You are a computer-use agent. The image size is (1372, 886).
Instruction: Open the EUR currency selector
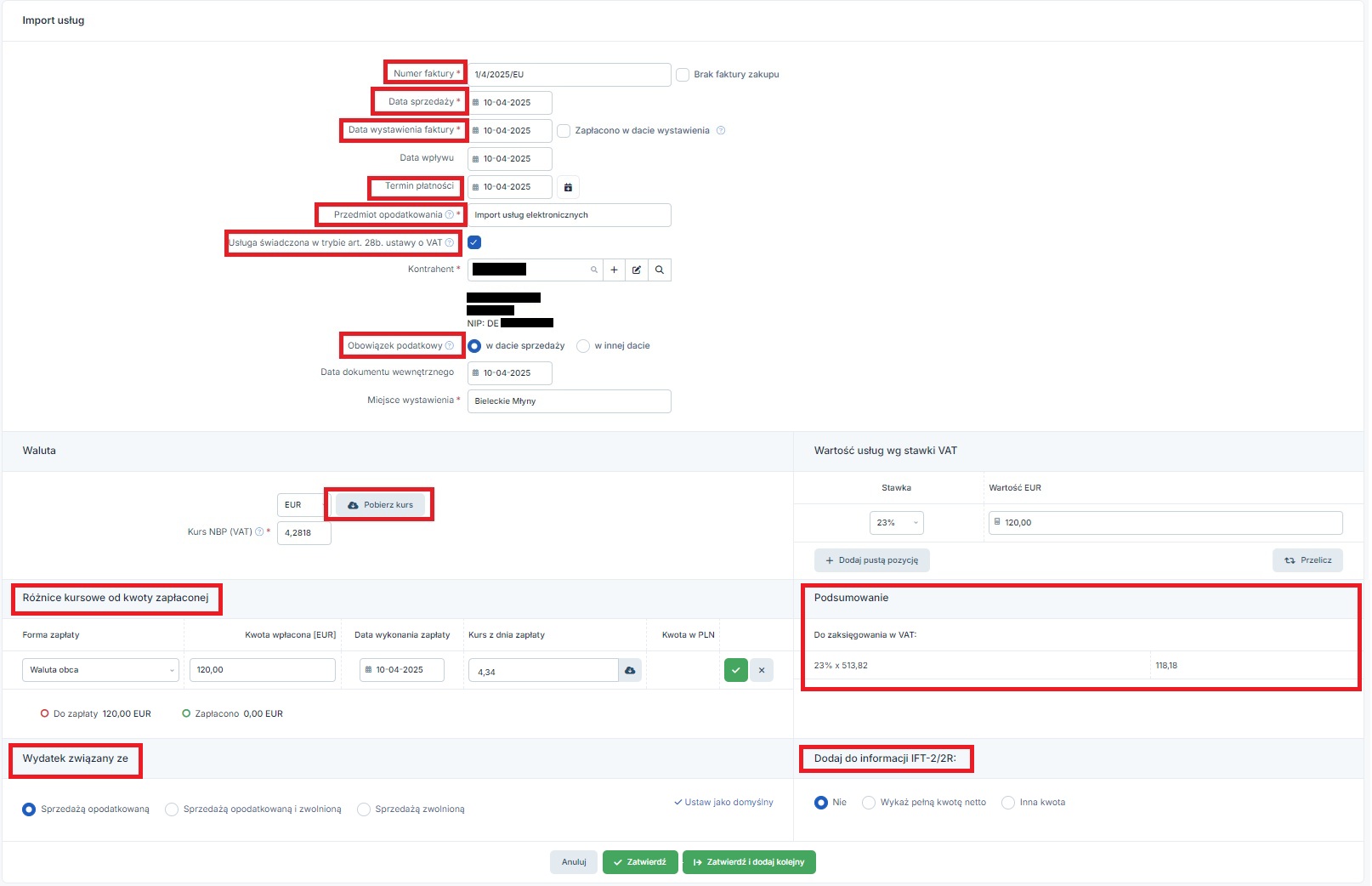point(301,505)
